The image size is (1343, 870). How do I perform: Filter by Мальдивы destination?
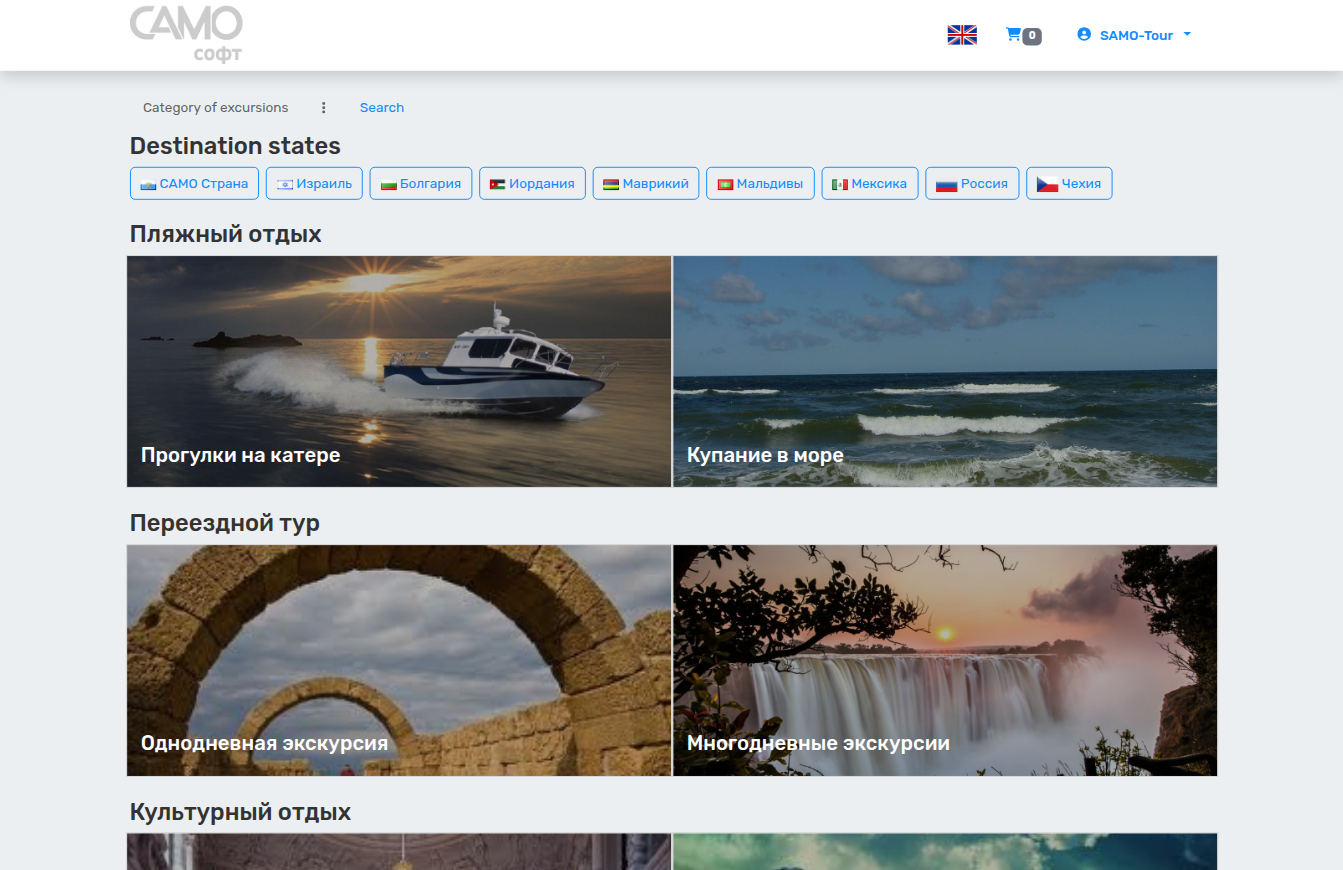point(760,183)
